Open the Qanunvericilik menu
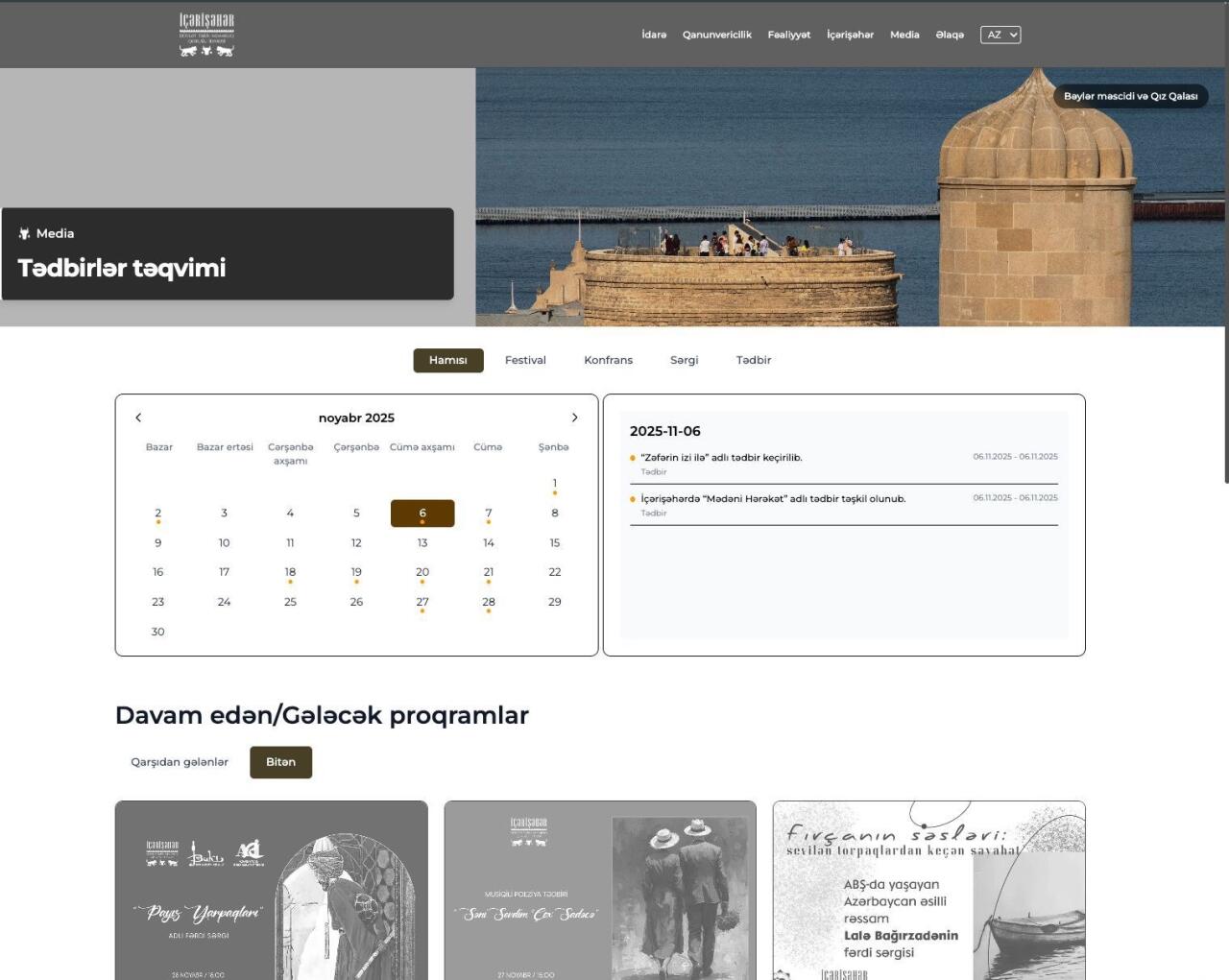 pos(716,35)
